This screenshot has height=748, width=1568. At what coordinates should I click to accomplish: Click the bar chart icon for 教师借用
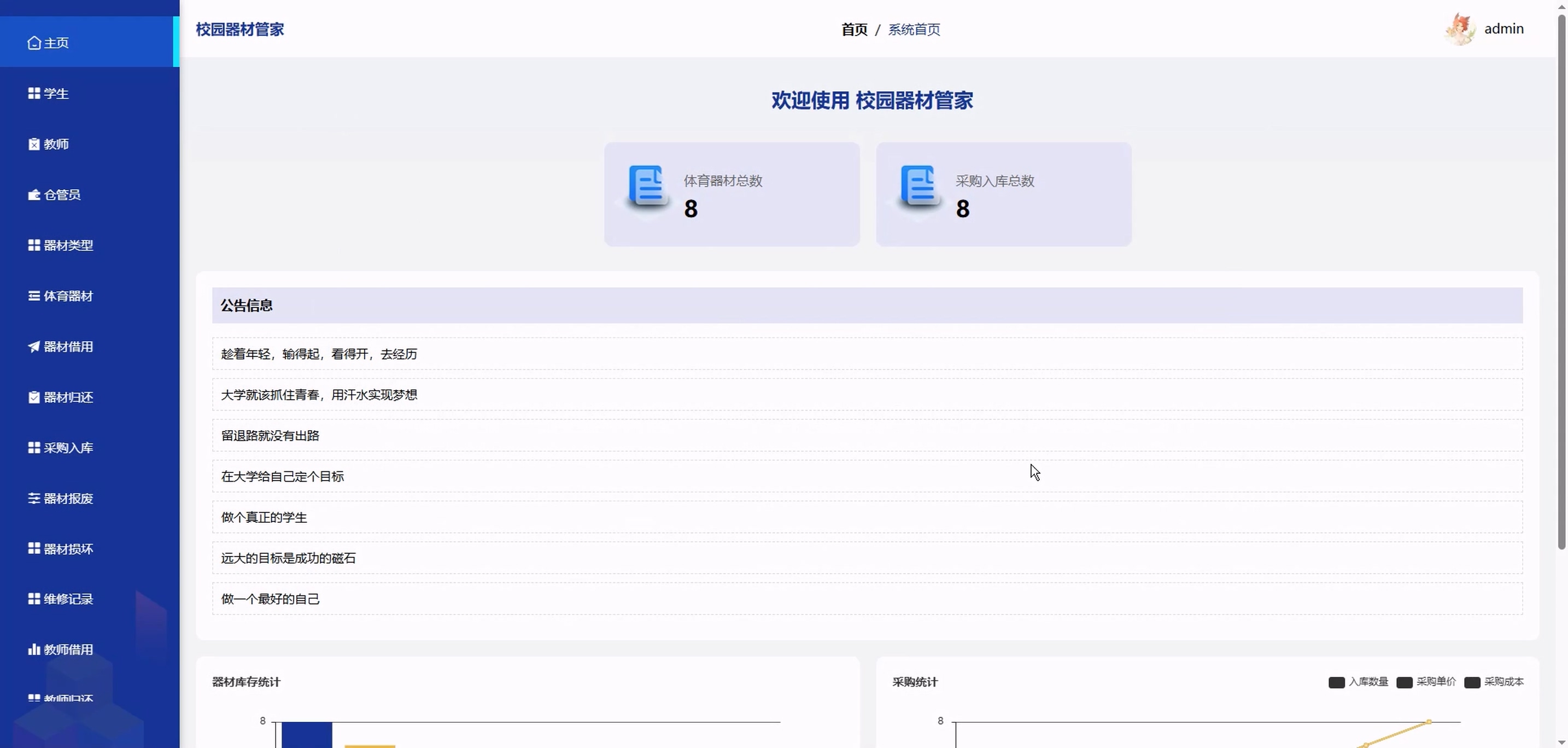click(x=34, y=650)
